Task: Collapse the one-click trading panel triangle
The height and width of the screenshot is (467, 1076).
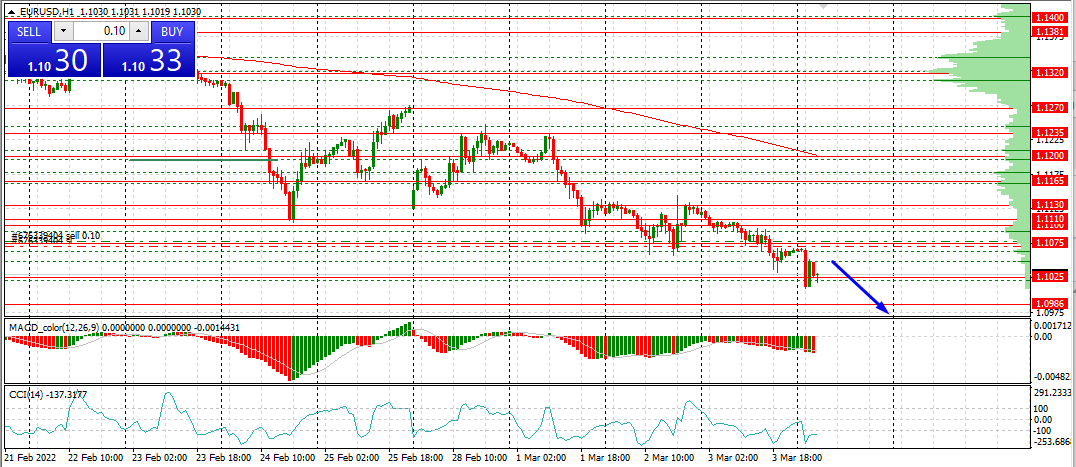Action: point(11,12)
